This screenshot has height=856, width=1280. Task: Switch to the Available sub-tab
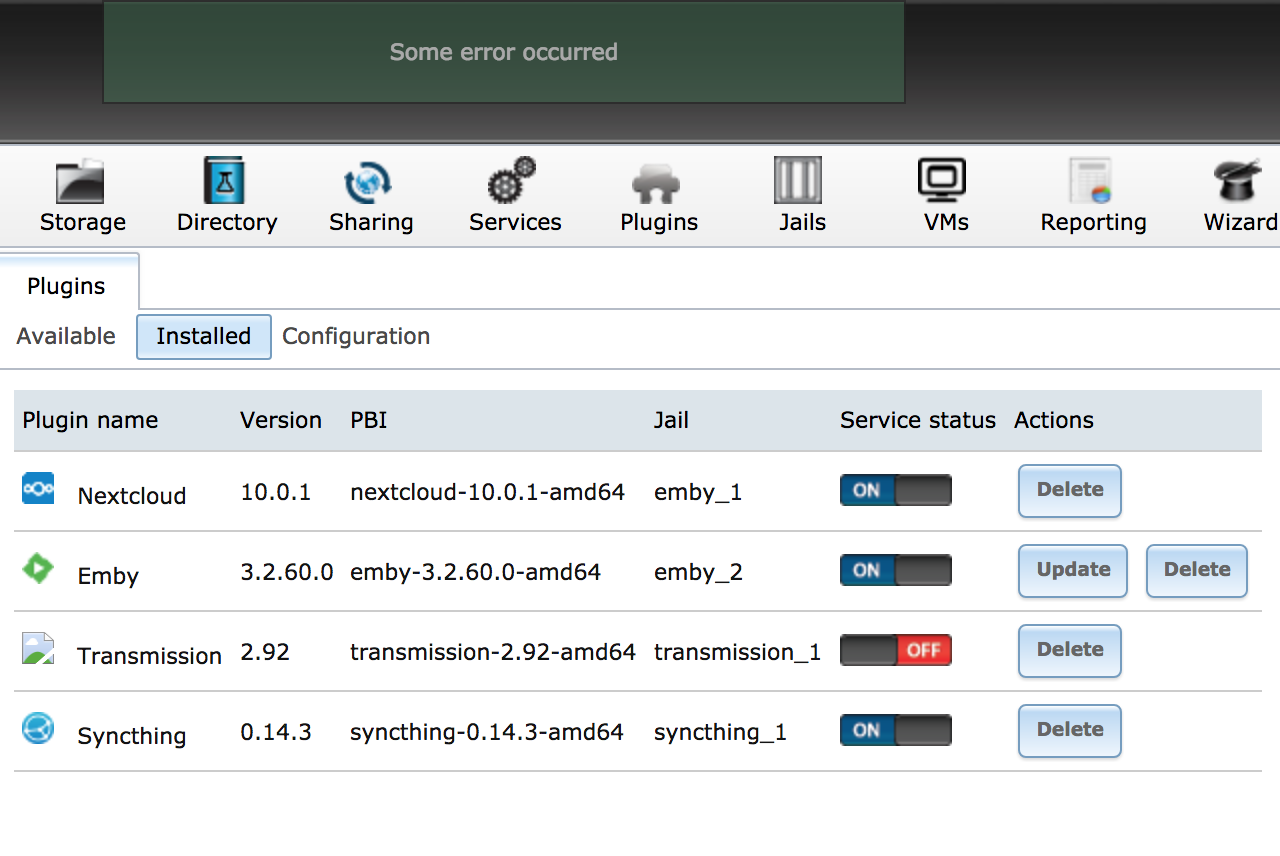point(66,336)
